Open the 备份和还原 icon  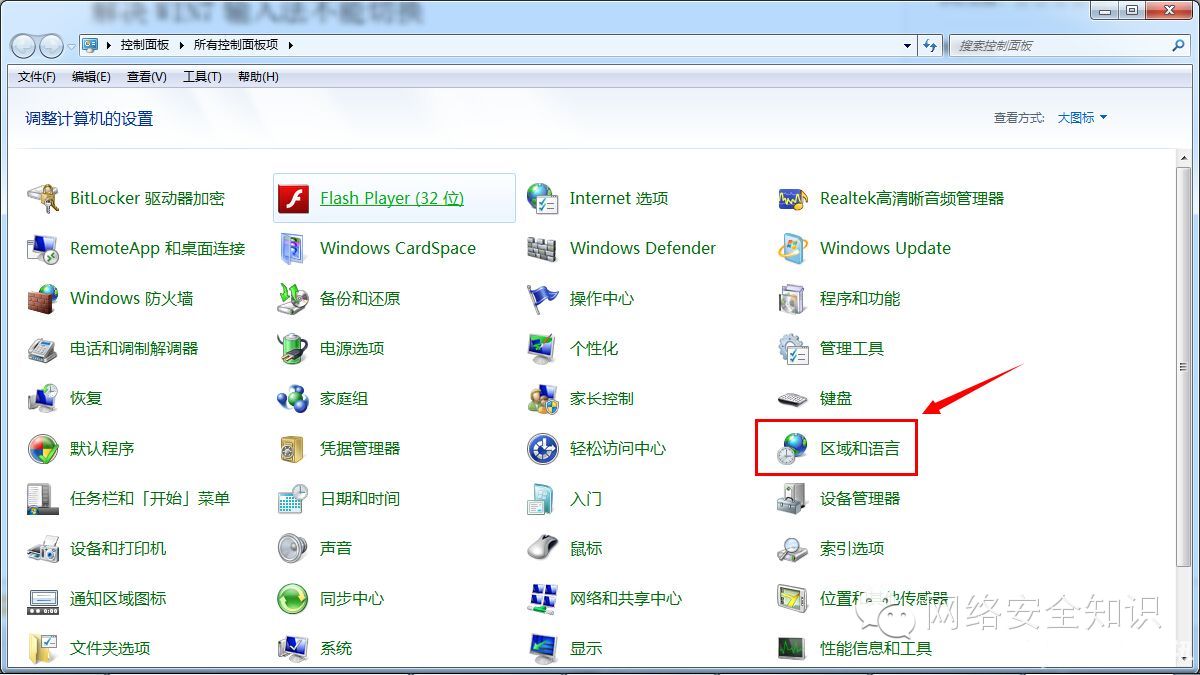[x=293, y=298]
